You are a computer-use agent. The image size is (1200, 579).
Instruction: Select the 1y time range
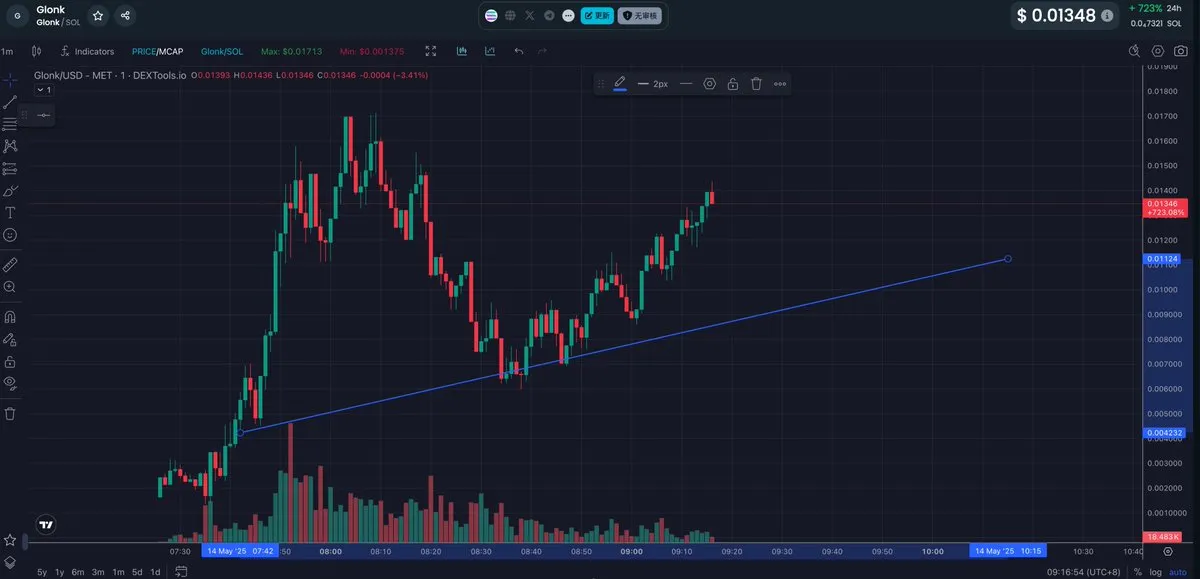coord(60,572)
